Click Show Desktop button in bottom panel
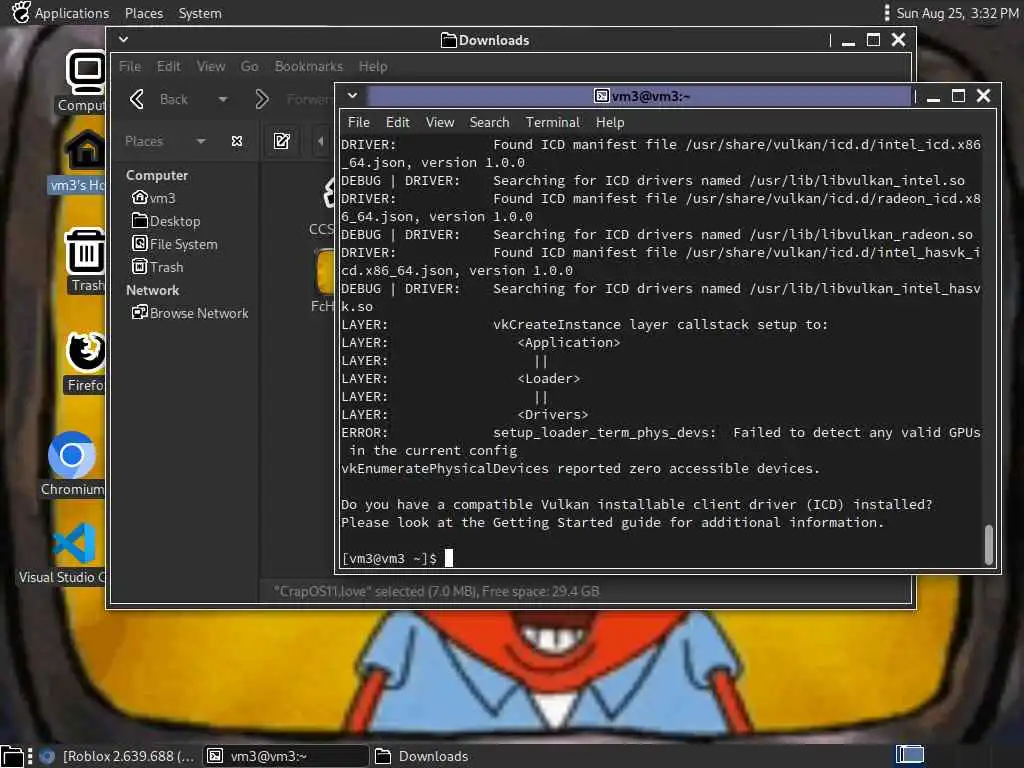The height and width of the screenshot is (768, 1024). [11, 756]
